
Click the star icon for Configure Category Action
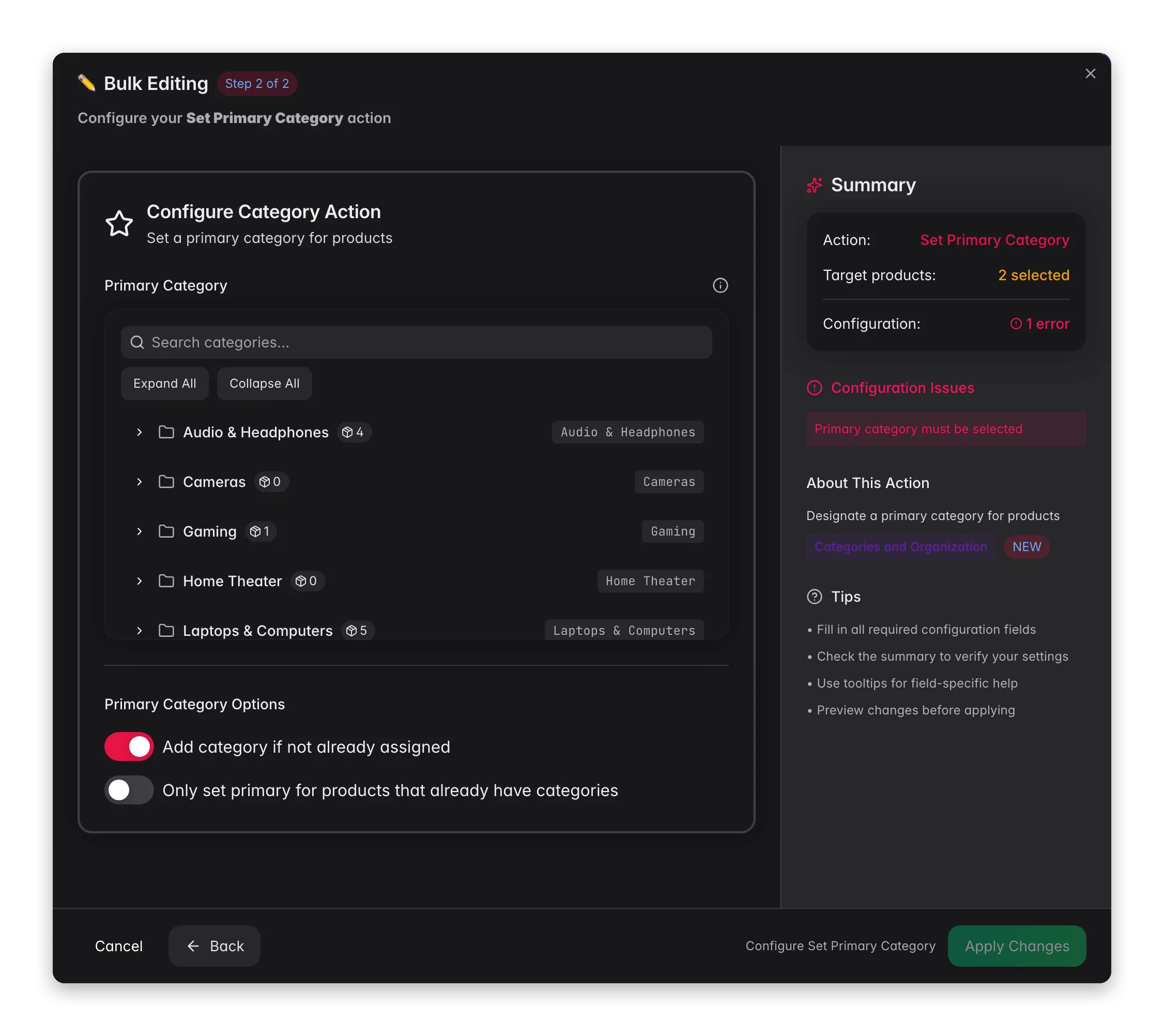[x=119, y=223]
